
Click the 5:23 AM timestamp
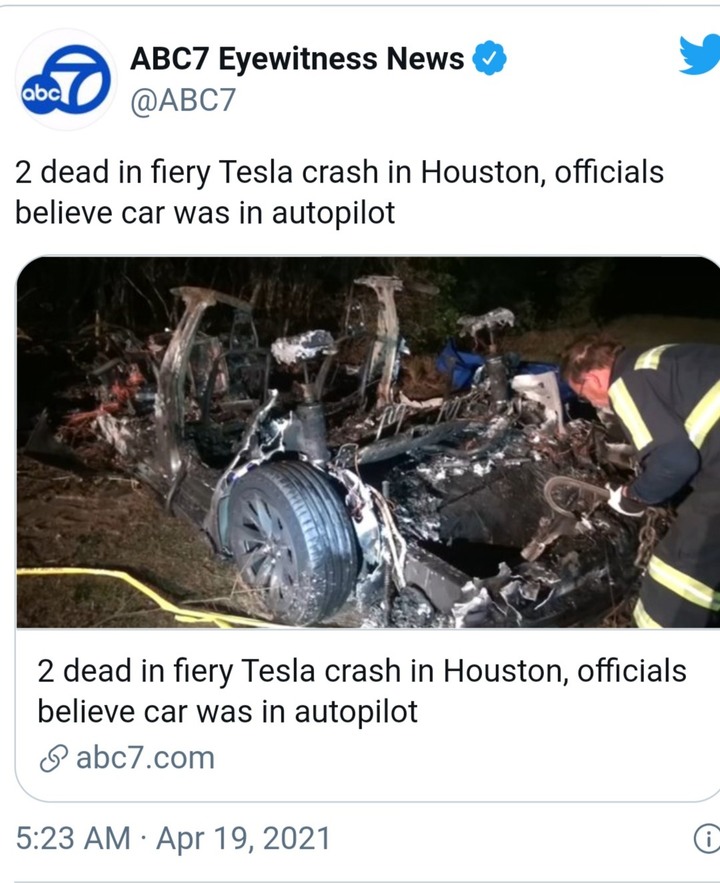pyautogui.click(x=73, y=838)
